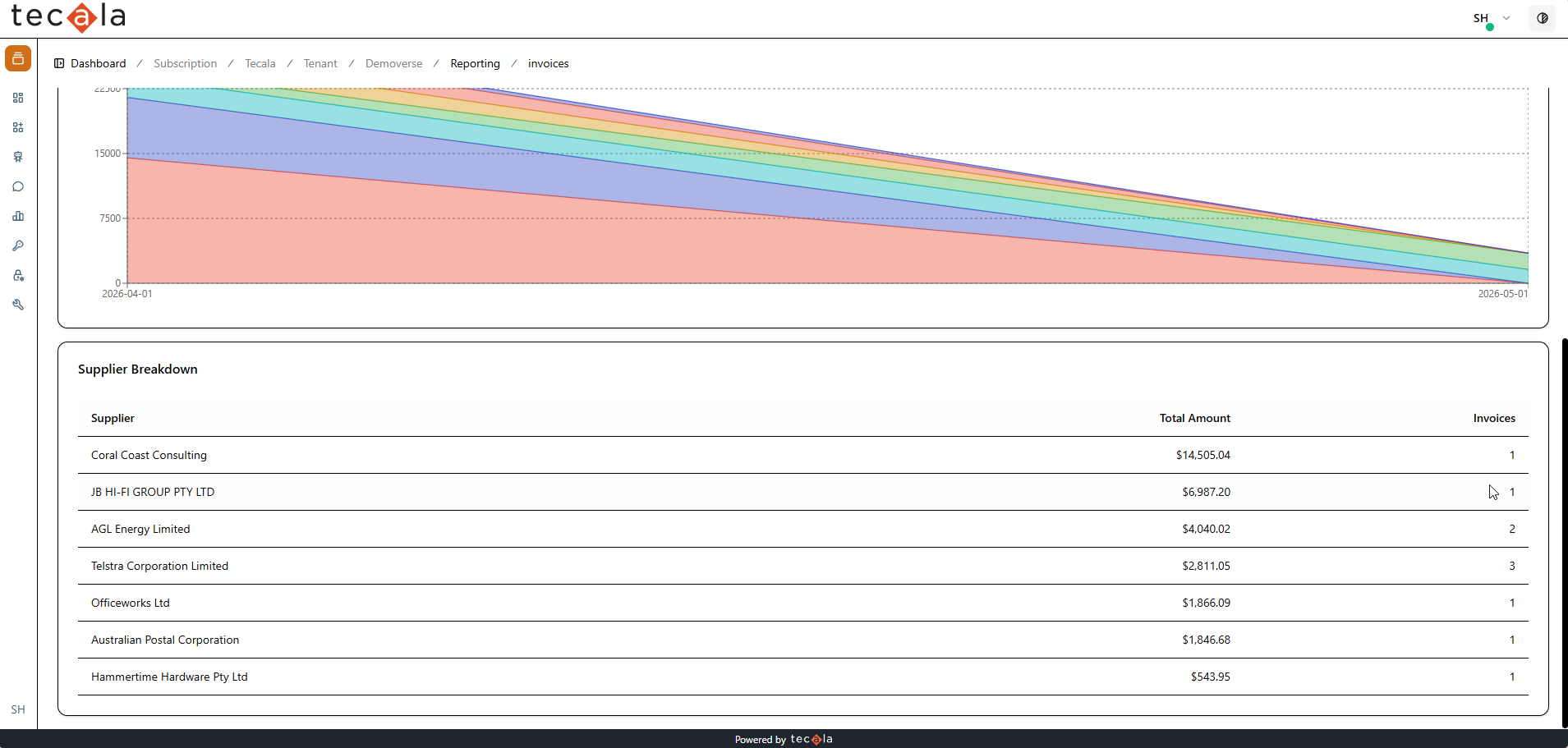Image resolution: width=1568 pixels, height=748 pixels.
Task: Click the $2,811.05 amount
Action: point(1207,566)
